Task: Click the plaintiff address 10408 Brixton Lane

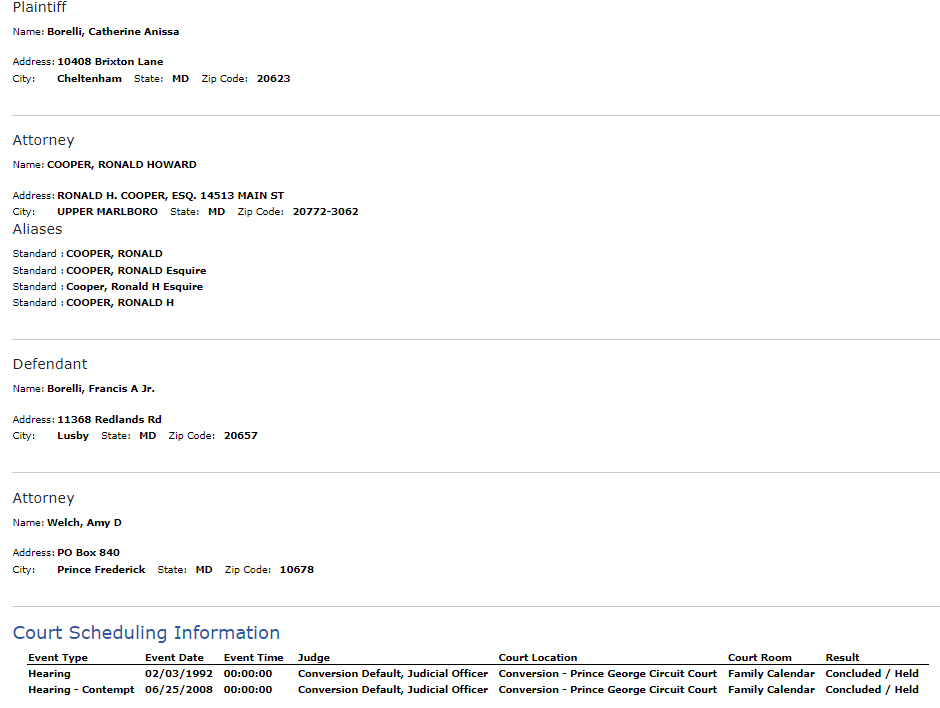Action: click(x=110, y=62)
